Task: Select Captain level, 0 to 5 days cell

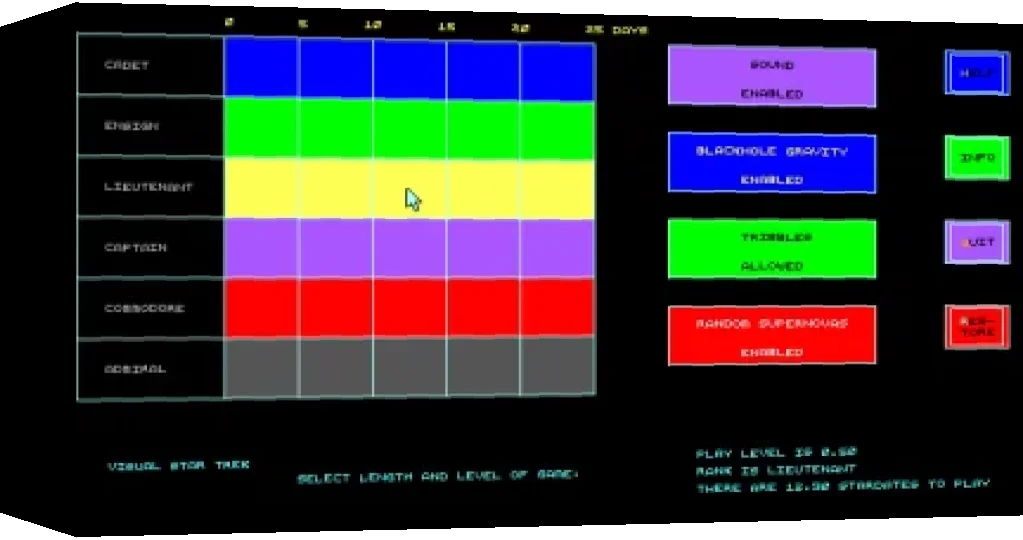Action: [x=261, y=248]
